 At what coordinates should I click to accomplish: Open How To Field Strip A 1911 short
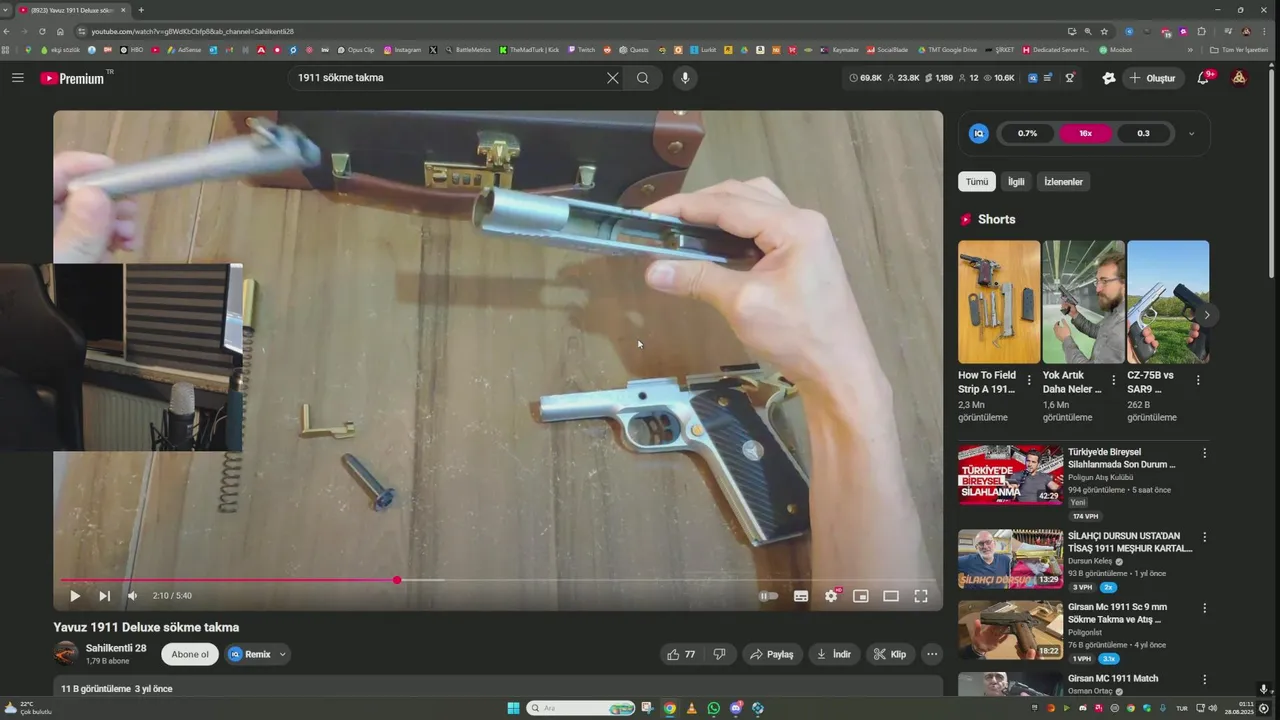tap(998, 302)
